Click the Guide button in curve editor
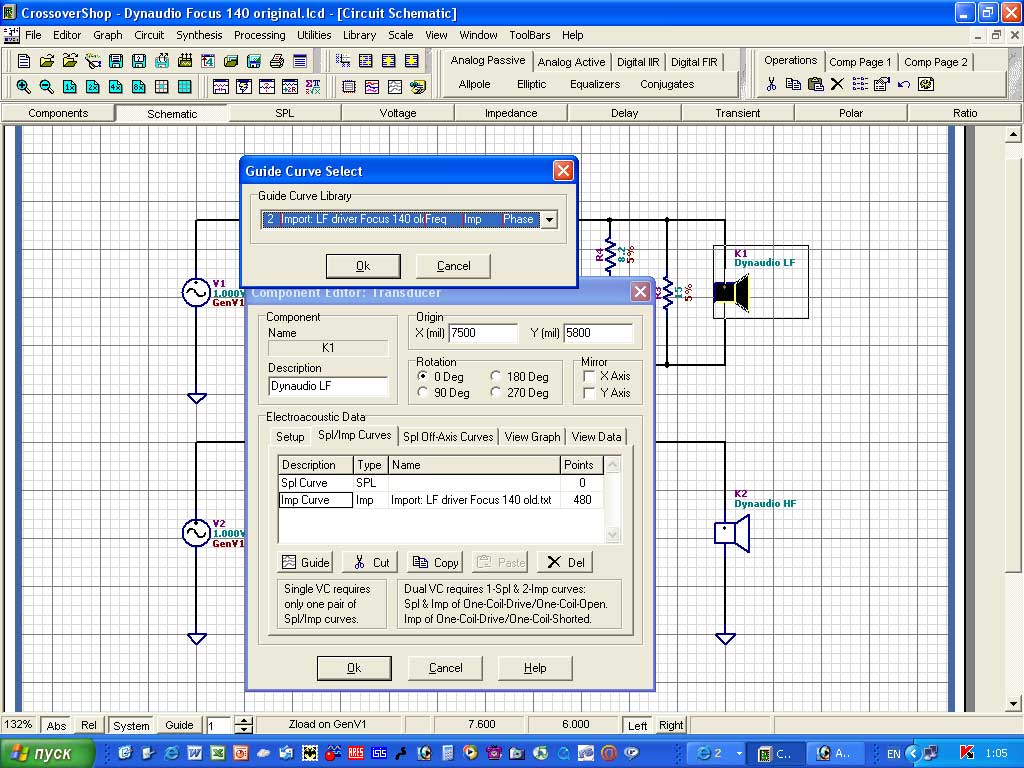 [x=306, y=562]
